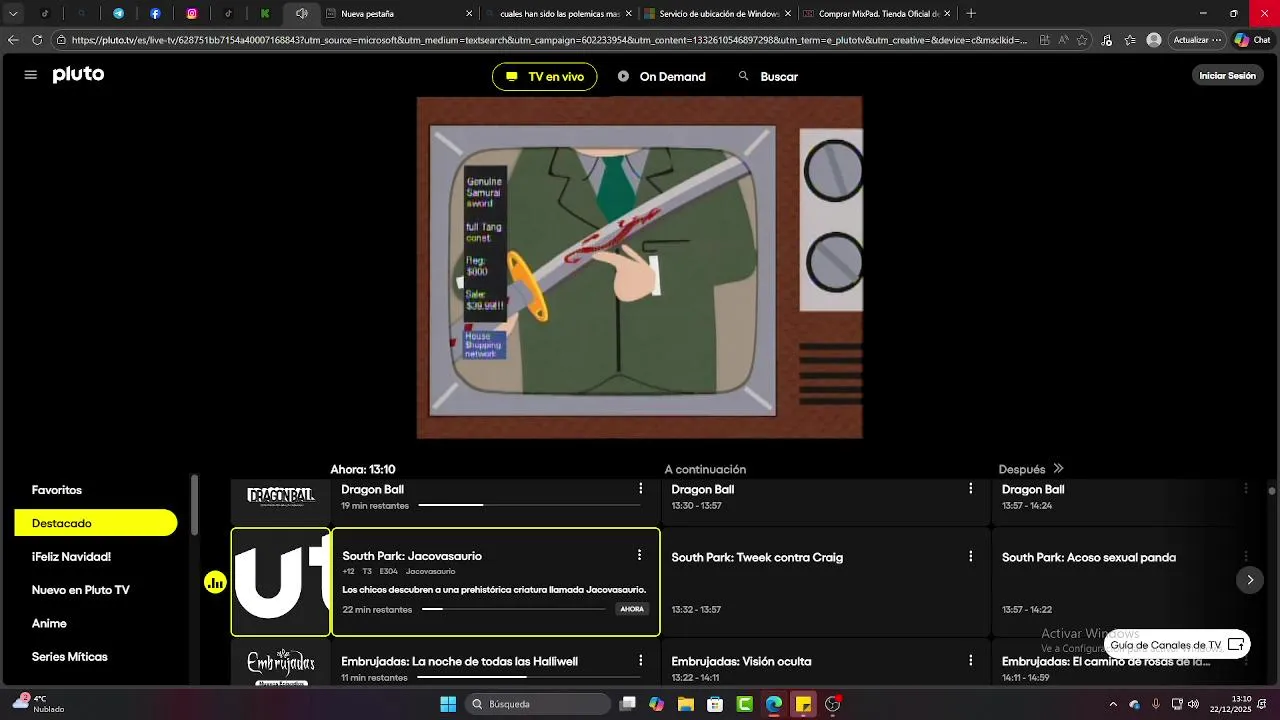The image size is (1280, 720).
Task: Open the Windows Start menu
Action: point(448,704)
